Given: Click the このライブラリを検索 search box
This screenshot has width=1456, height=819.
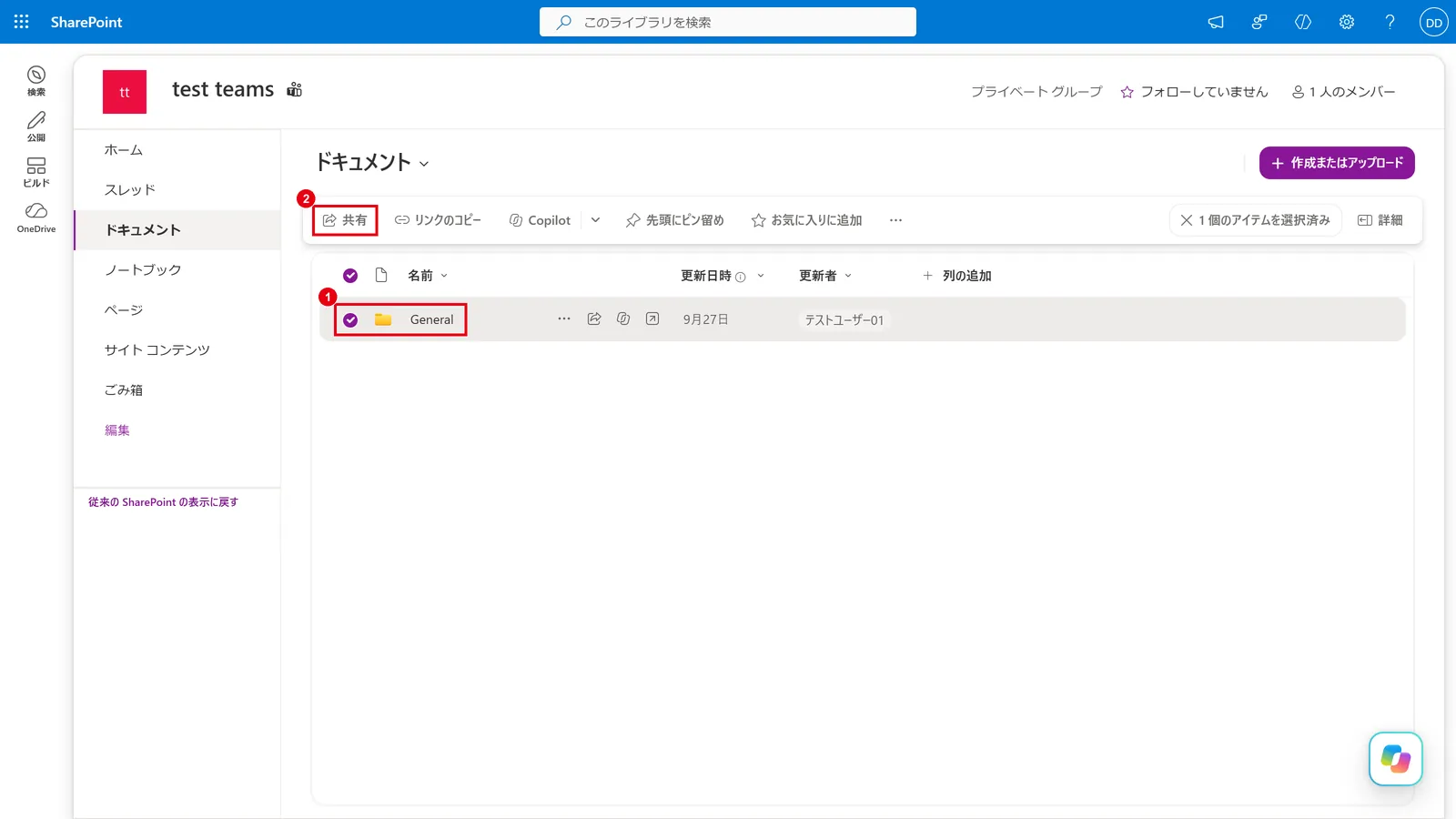Looking at the screenshot, I should pos(728,22).
